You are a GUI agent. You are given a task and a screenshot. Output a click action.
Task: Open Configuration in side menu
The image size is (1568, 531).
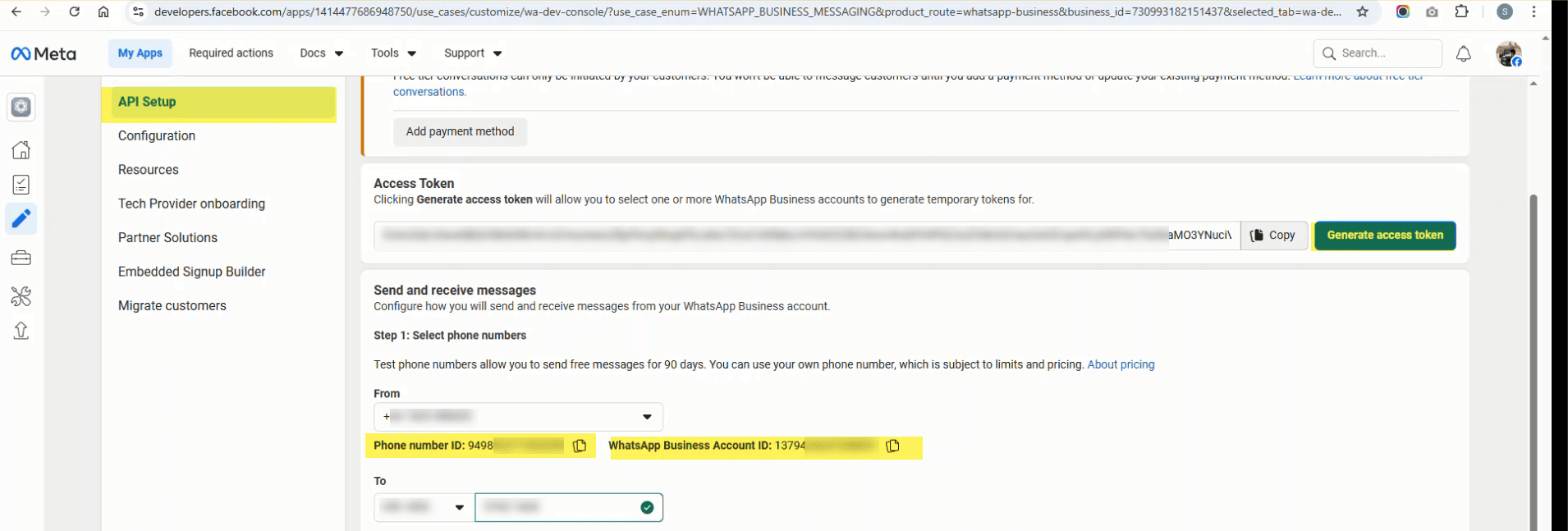pyautogui.click(x=157, y=136)
